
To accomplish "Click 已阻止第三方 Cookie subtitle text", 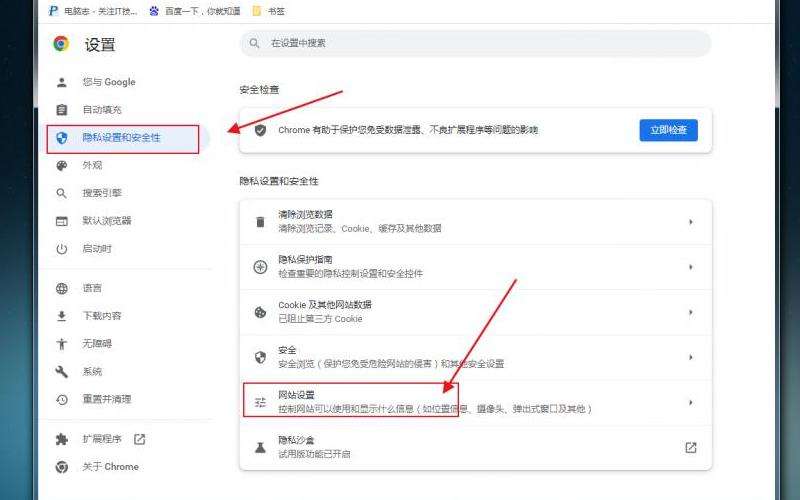I will (320, 319).
